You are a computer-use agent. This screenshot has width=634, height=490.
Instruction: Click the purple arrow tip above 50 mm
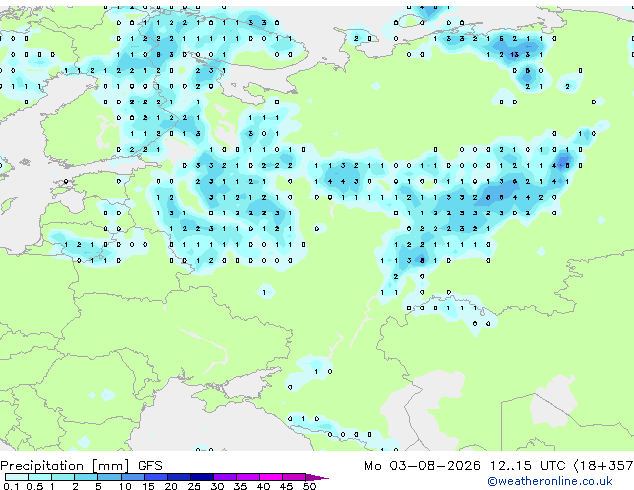[x=317, y=477]
